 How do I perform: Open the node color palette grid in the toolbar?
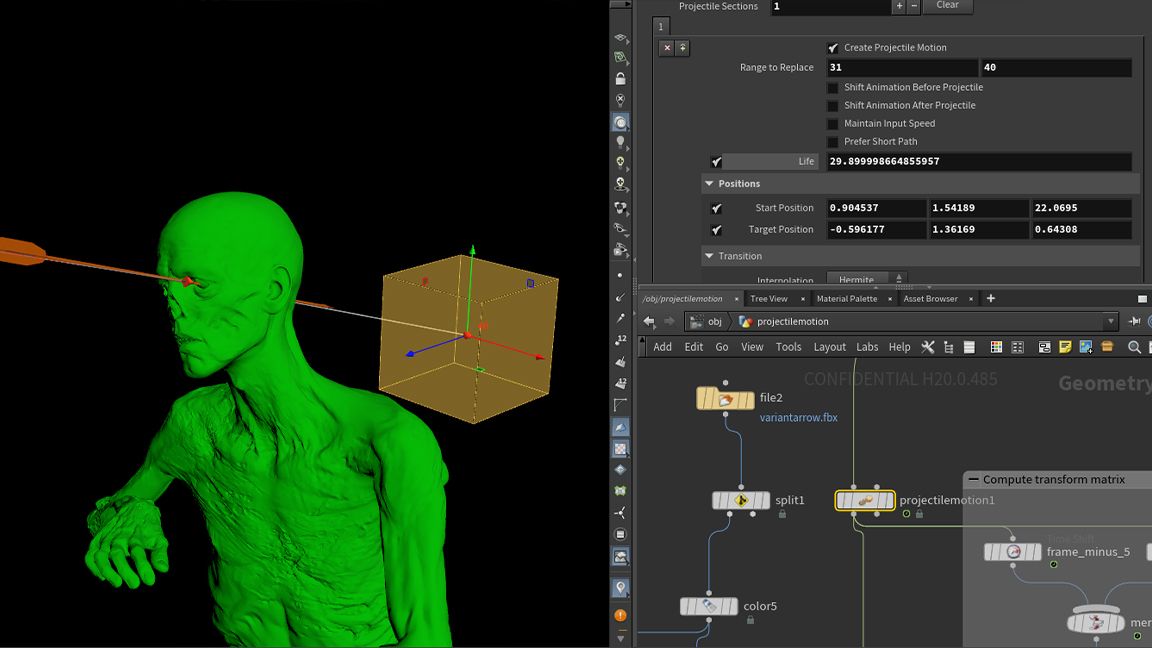click(x=996, y=347)
